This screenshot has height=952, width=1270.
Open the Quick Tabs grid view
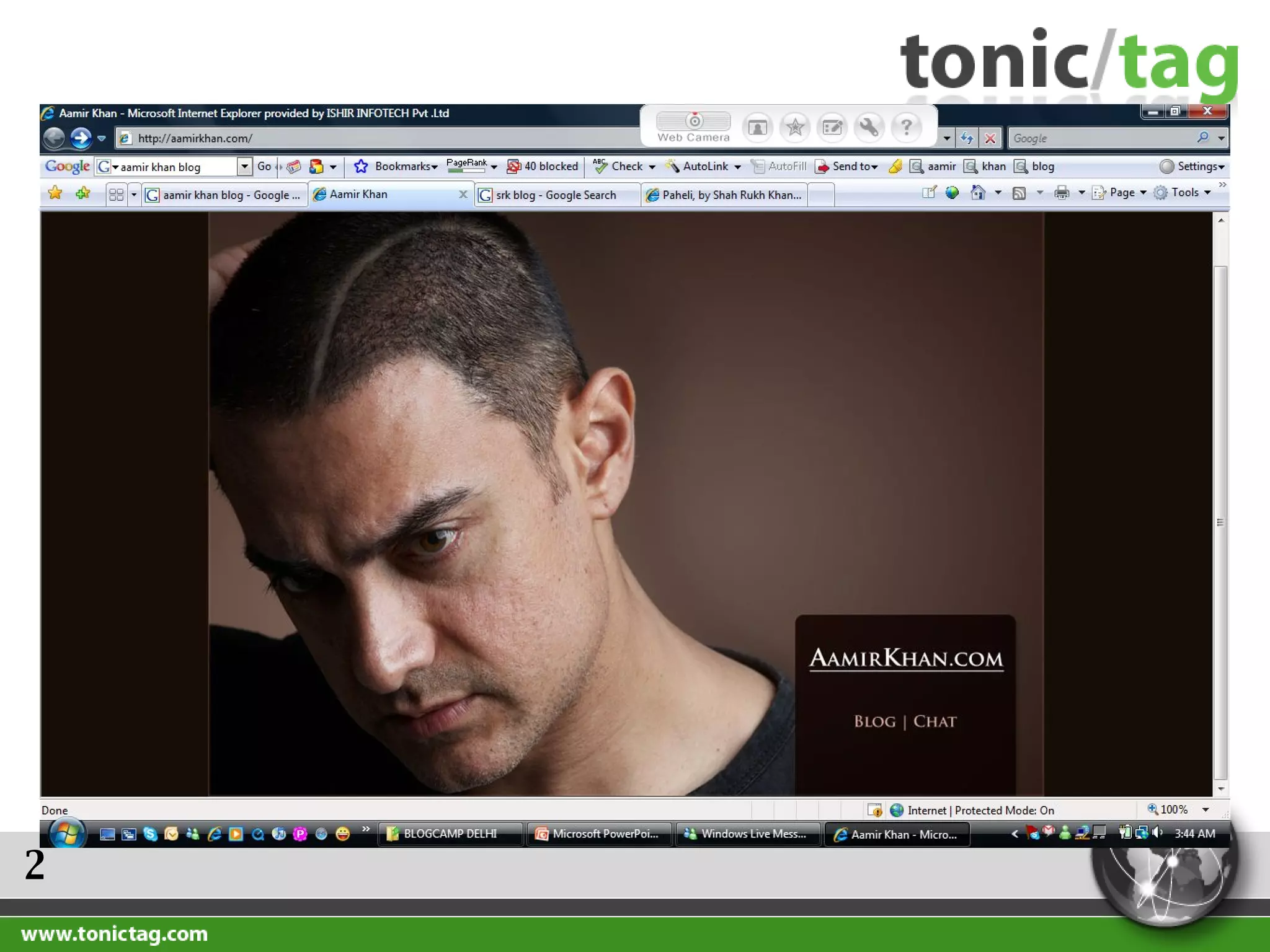coord(116,195)
